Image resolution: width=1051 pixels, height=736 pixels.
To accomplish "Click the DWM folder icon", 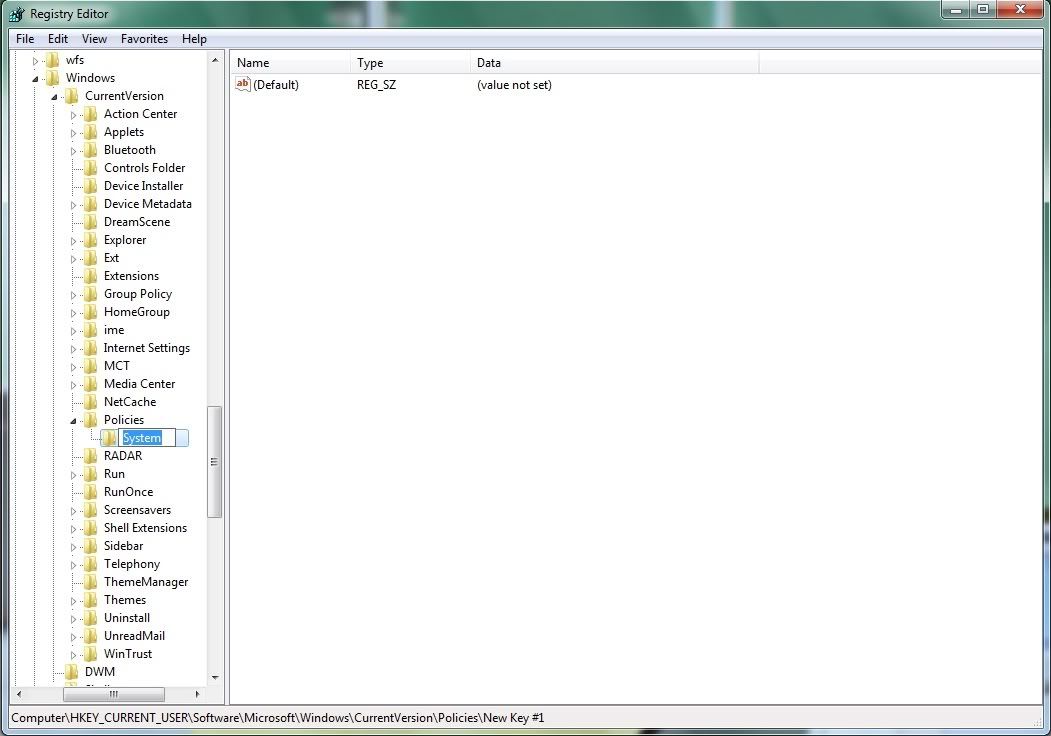I will coord(71,672).
